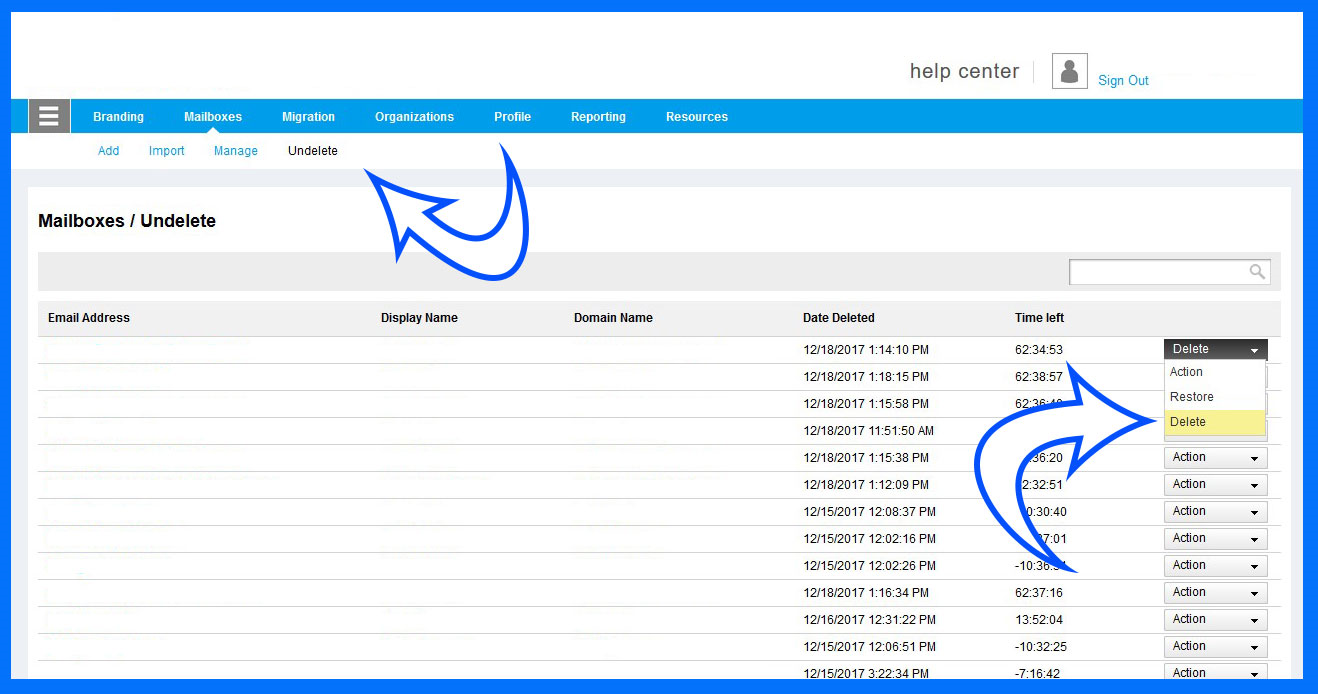Choose Restore from the open dropdown
The image size is (1318, 694).
[x=1192, y=397]
